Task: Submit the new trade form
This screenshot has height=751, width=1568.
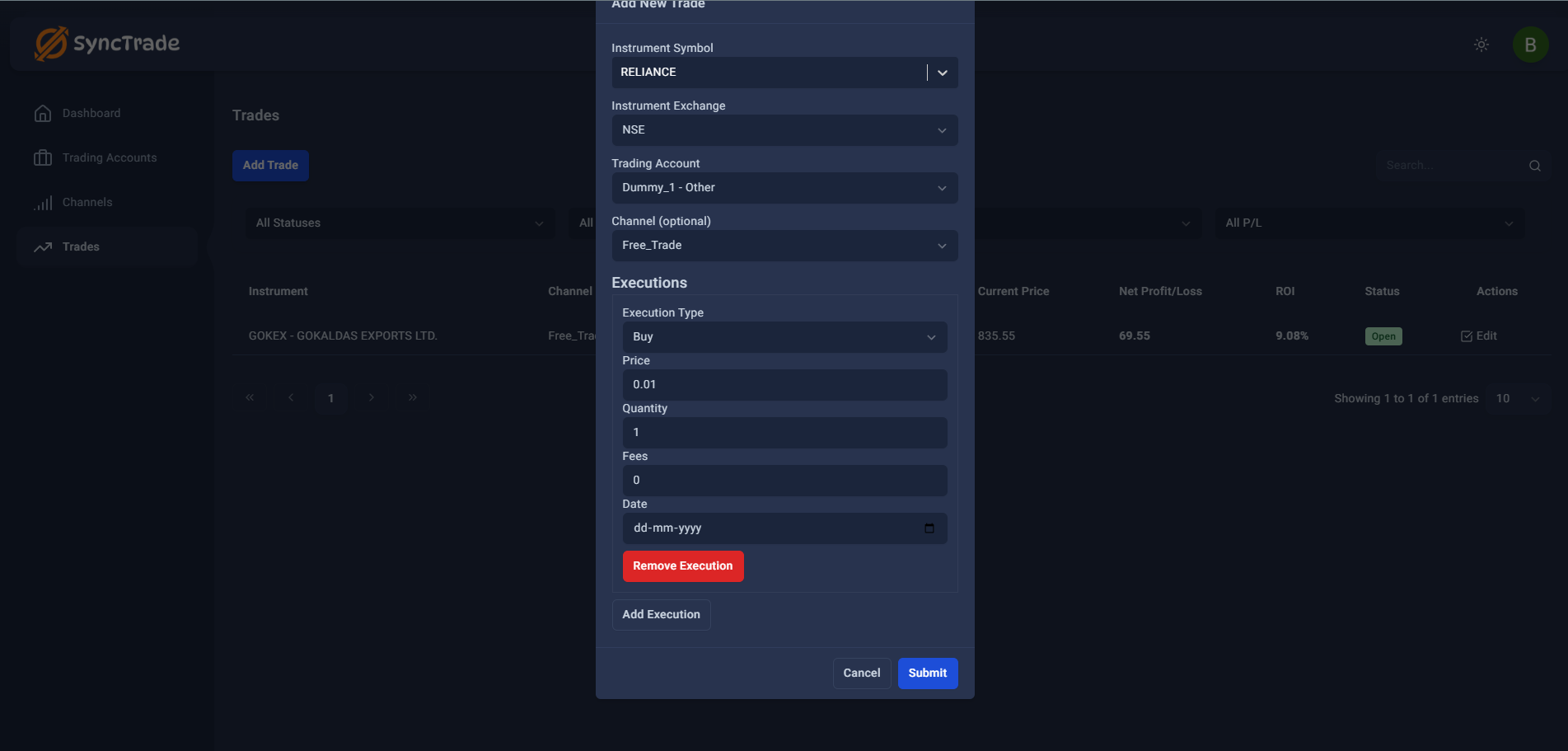Action: tap(927, 674)
